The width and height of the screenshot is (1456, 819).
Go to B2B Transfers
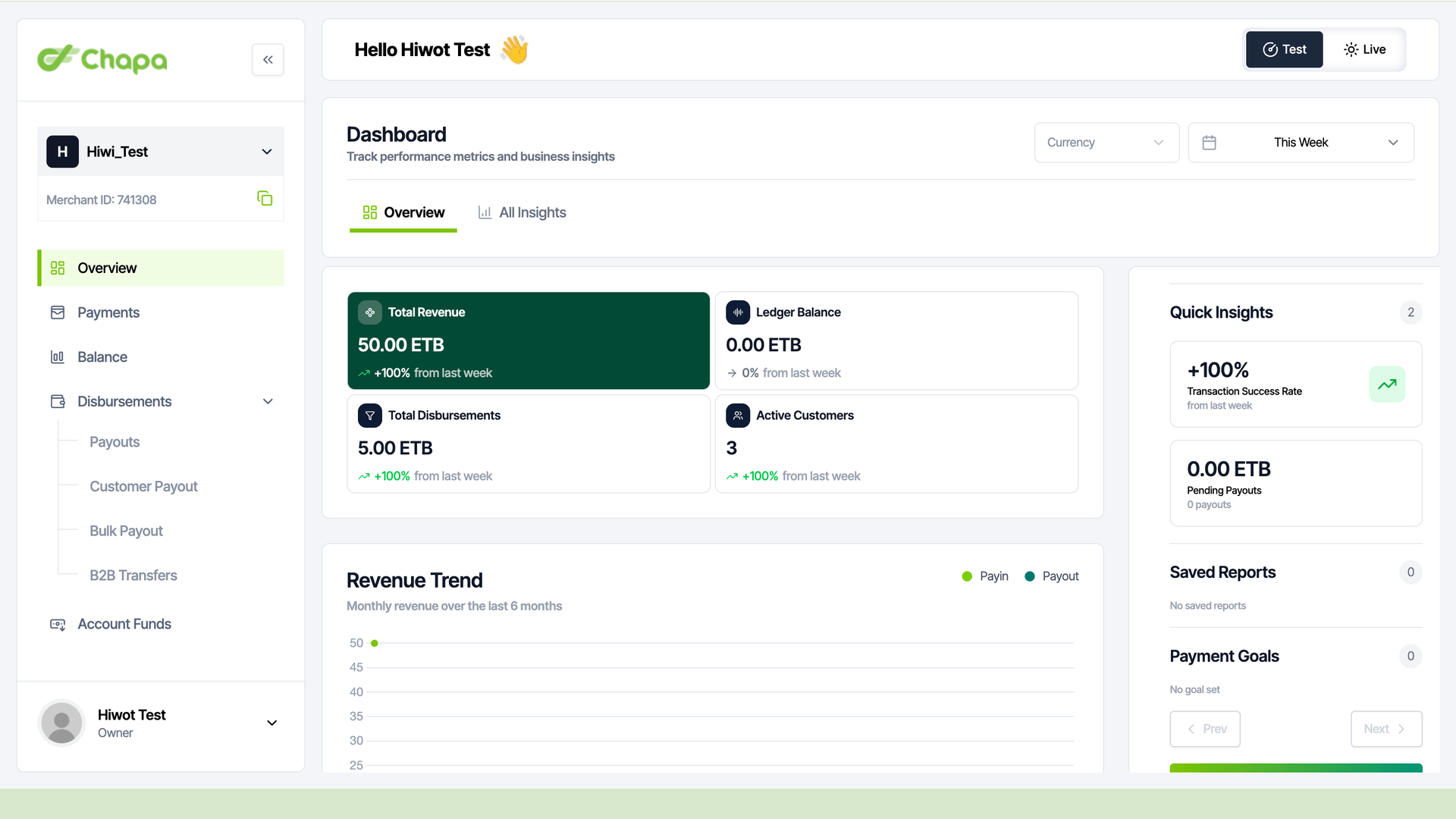coord(133,576)
